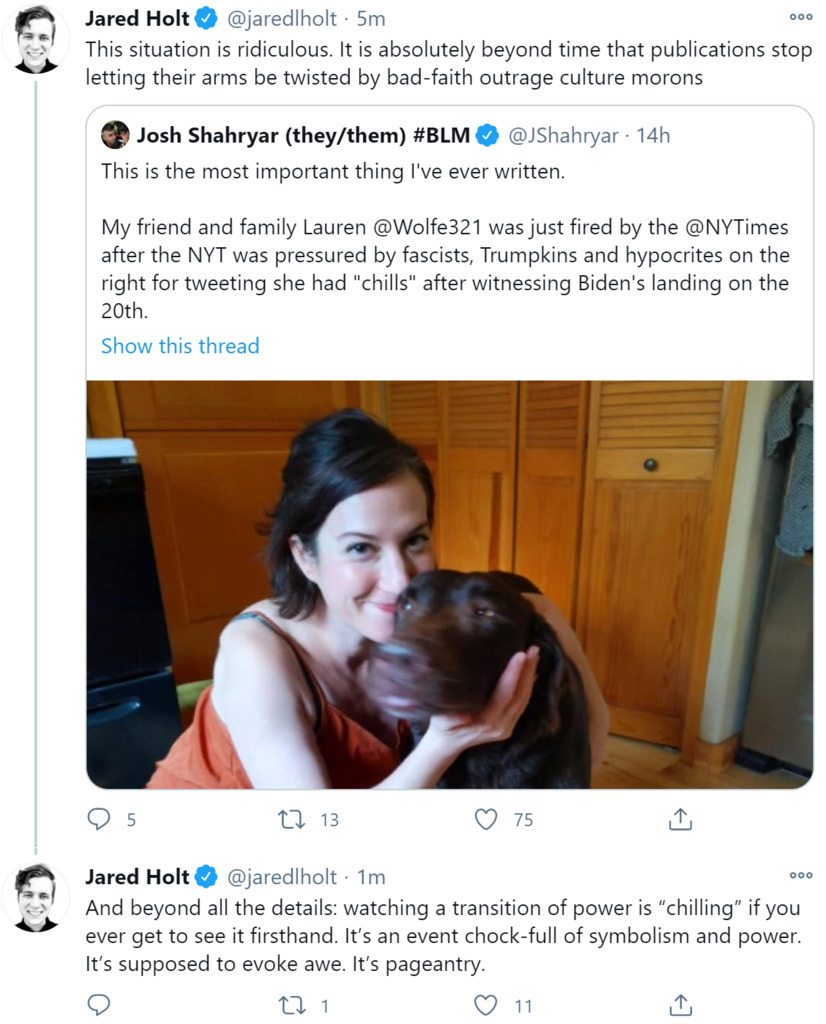
Task: Open more options on the first tweet
Action: 800,17
